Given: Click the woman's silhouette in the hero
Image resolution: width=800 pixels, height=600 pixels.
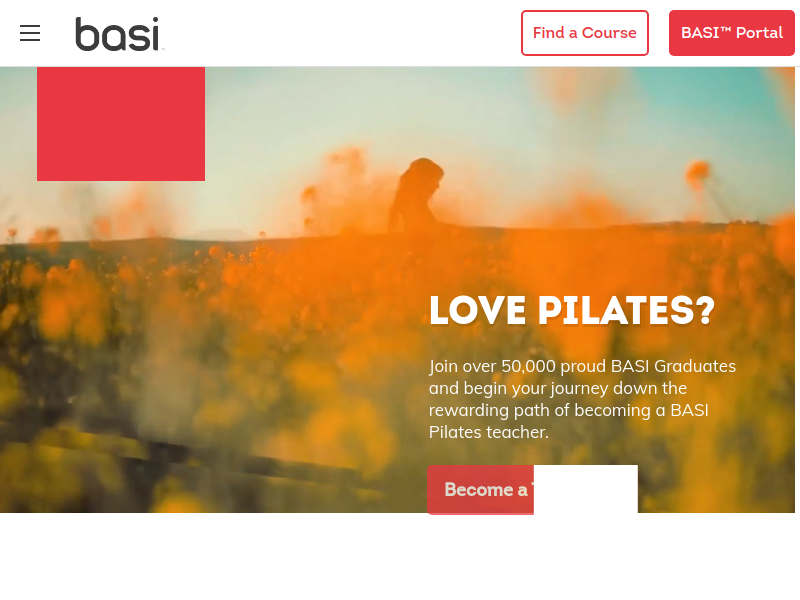Looking at the screenshot, I should 414,195.
